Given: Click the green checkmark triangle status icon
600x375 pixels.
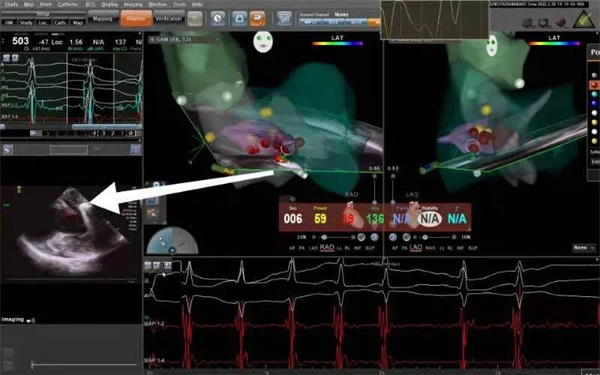Looking at the screenshot, I should 583,19.
